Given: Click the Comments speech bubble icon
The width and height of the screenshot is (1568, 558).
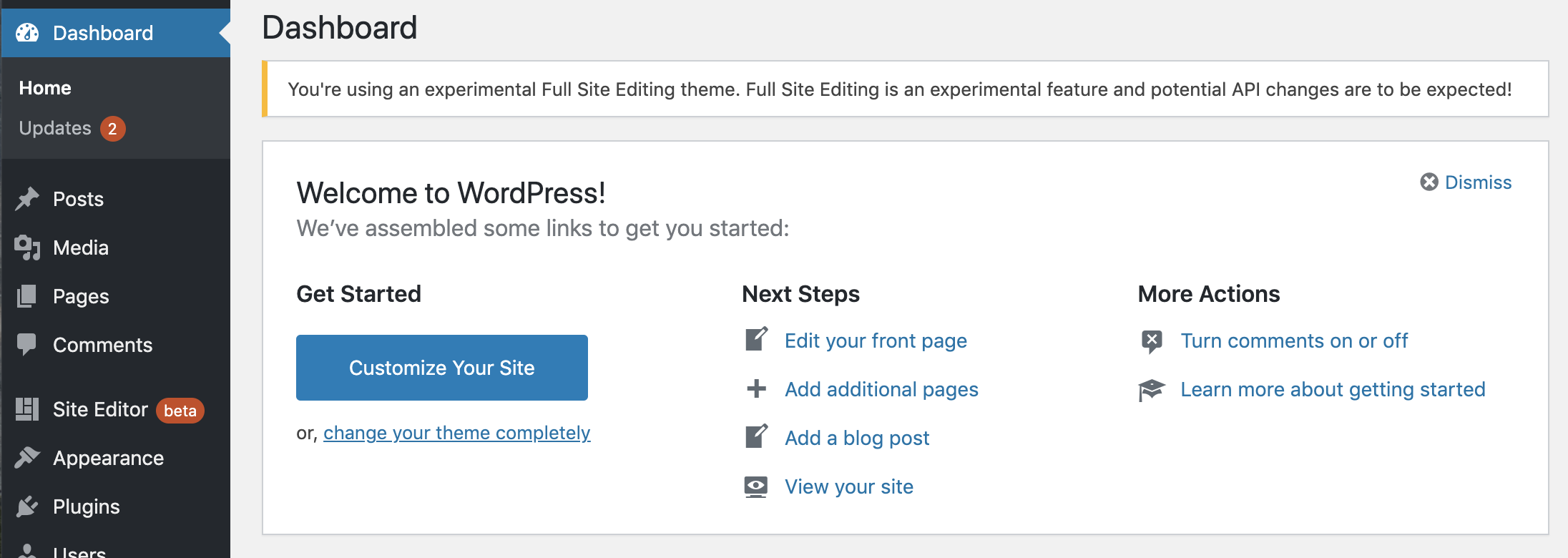Looking at the screenshot, I should click(x=27, y=345).
